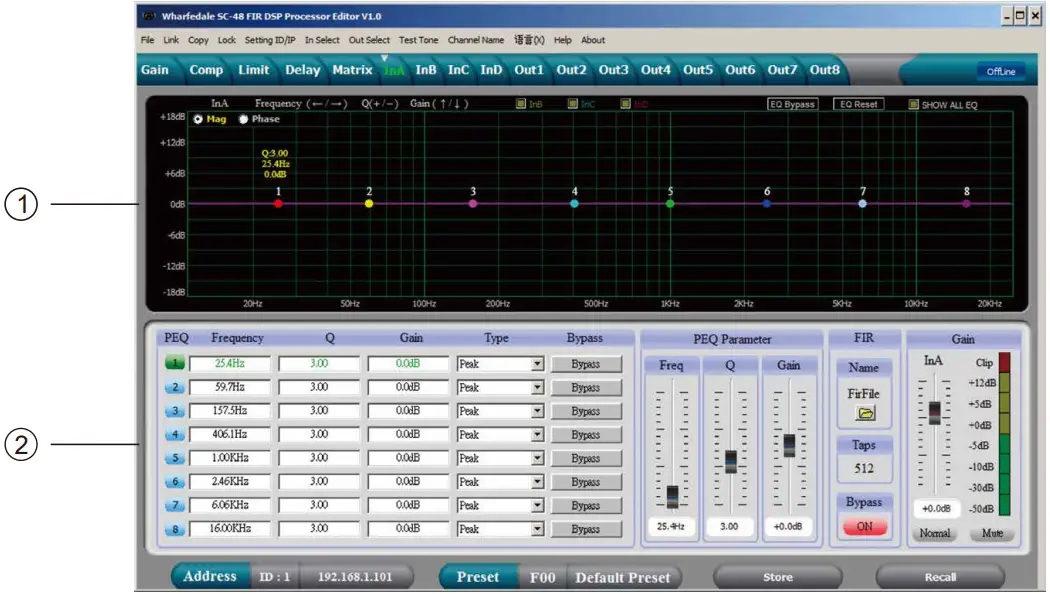Open the Test Tone menu
Screen dimensions: 1050x594
click(x=418, y=40)
